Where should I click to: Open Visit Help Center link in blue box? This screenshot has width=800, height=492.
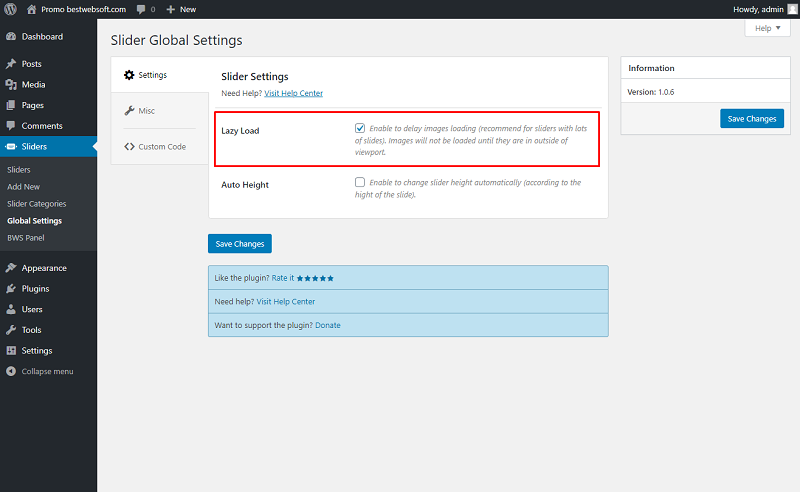286,302
